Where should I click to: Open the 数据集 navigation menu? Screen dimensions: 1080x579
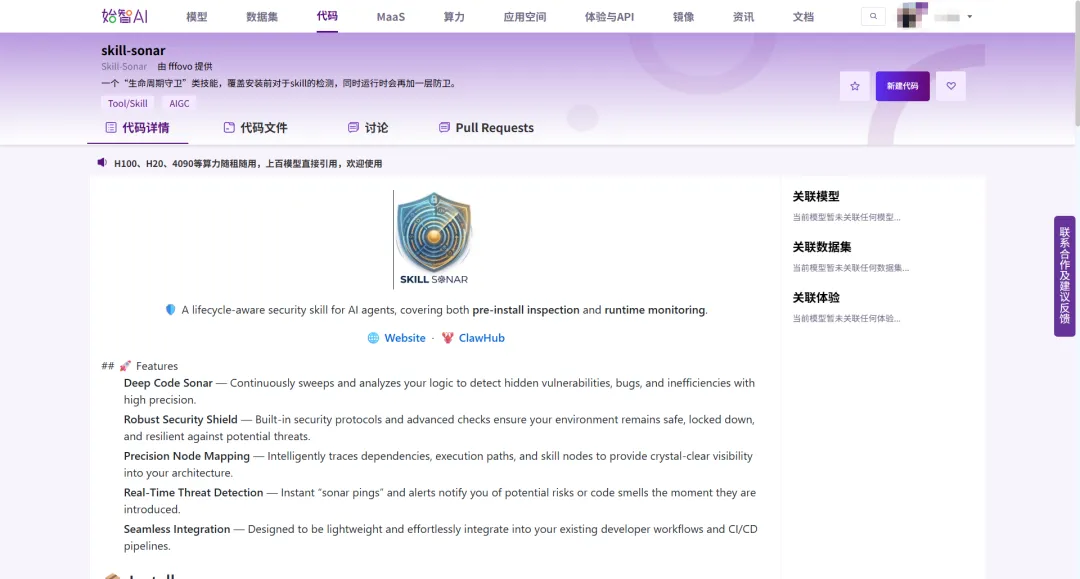click(262, 17)
